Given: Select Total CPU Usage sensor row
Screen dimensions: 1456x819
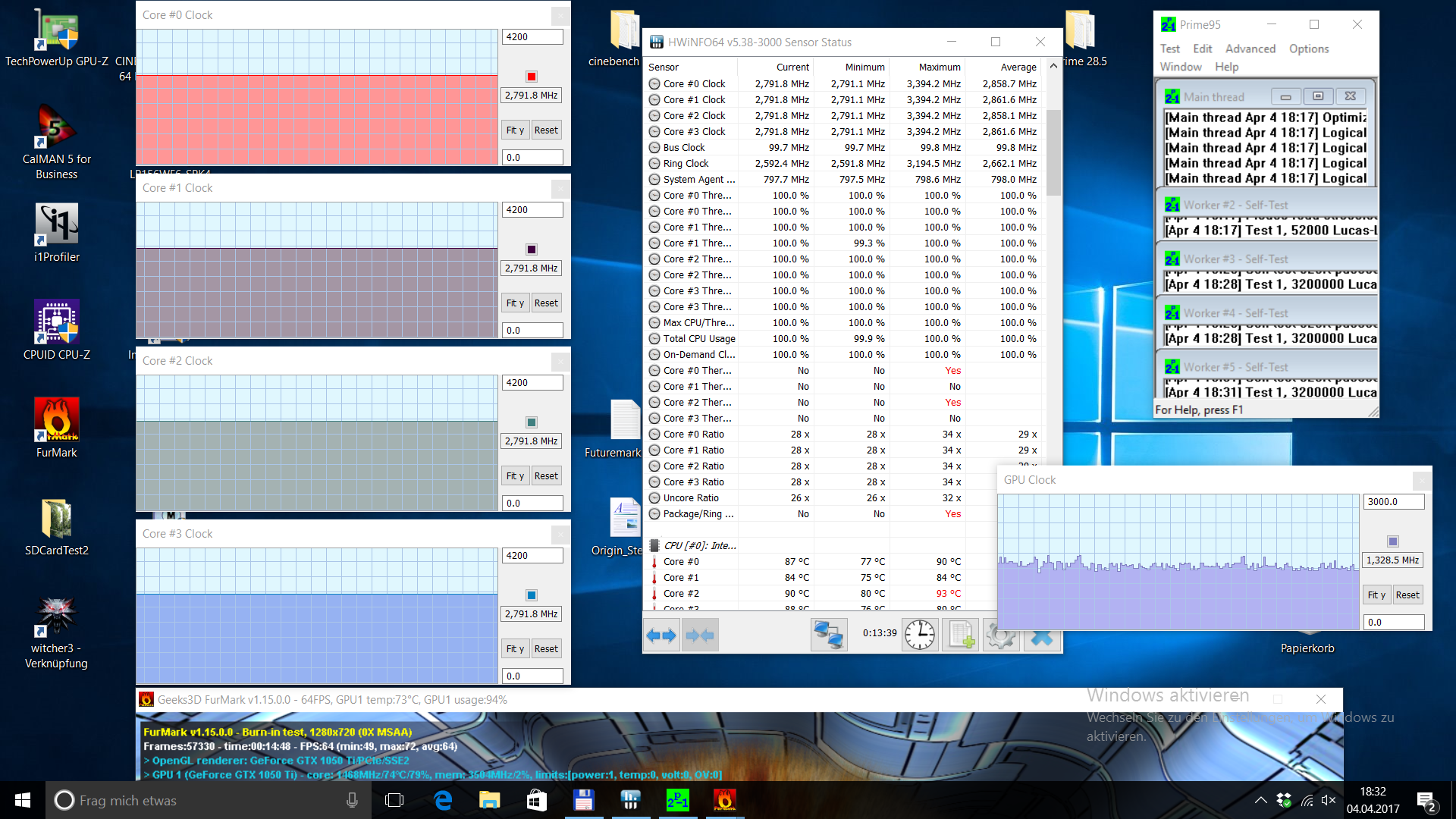Looking at the screenshot, I should pyautogui.click(x=843, y=339).
